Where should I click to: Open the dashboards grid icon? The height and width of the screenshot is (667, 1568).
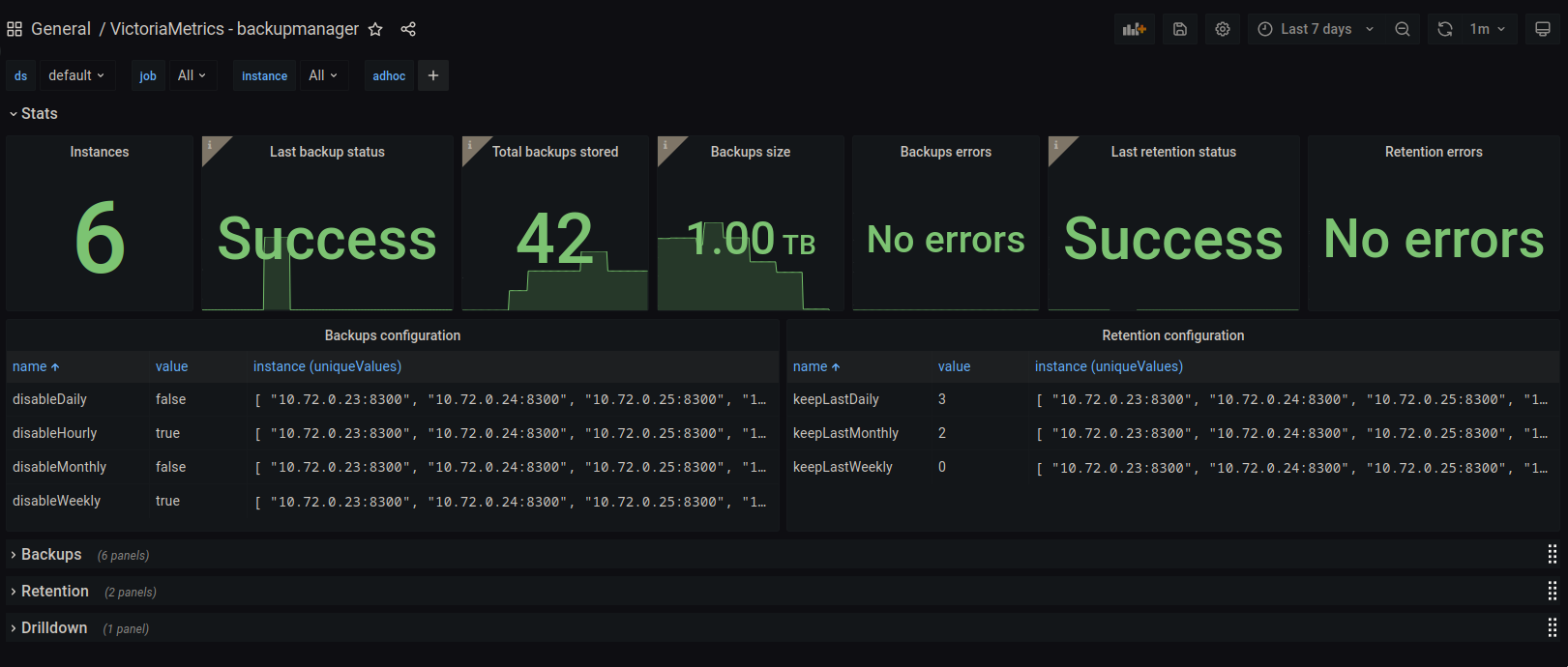15,29
